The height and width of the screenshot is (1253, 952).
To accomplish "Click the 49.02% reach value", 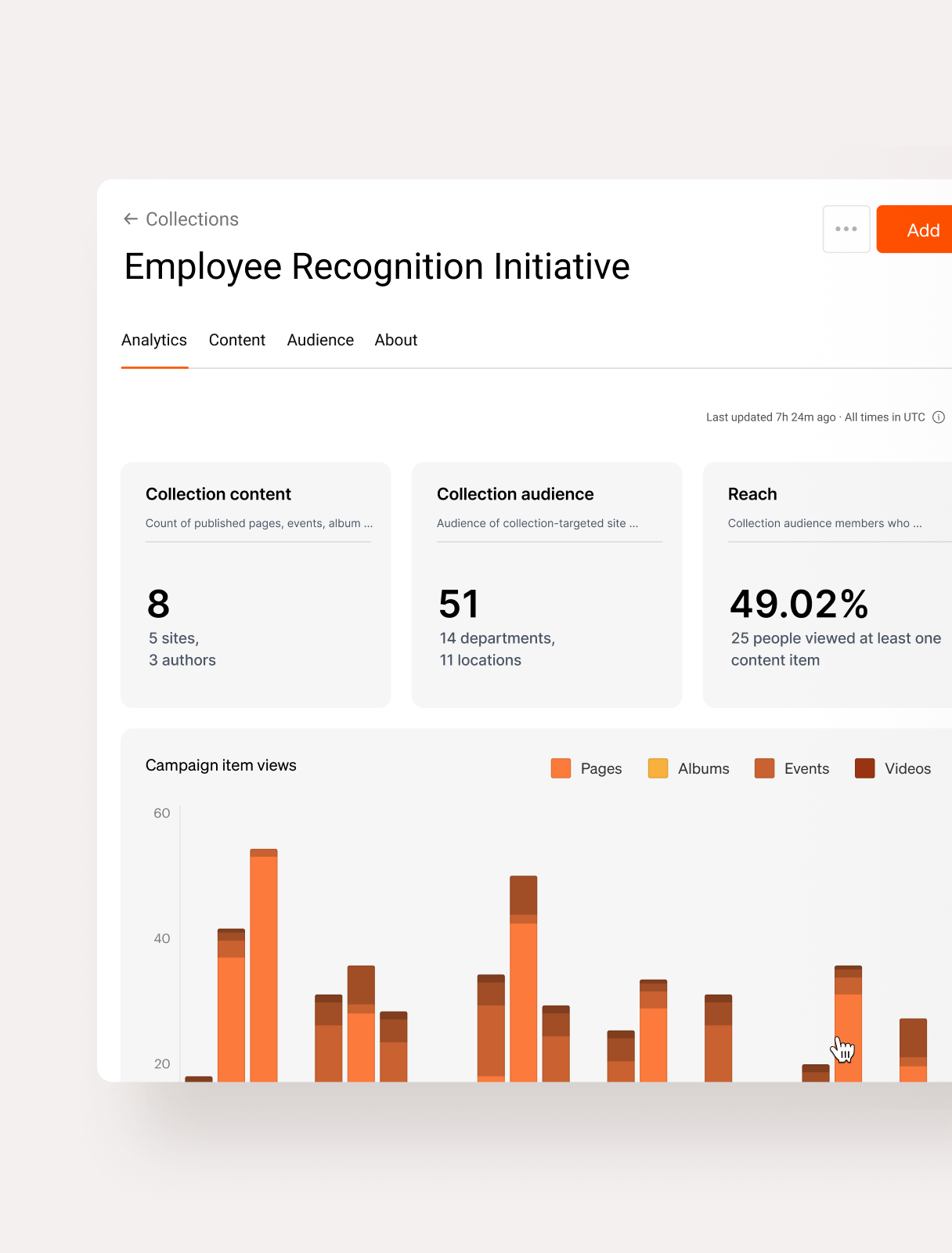I will tap(799, 604).
